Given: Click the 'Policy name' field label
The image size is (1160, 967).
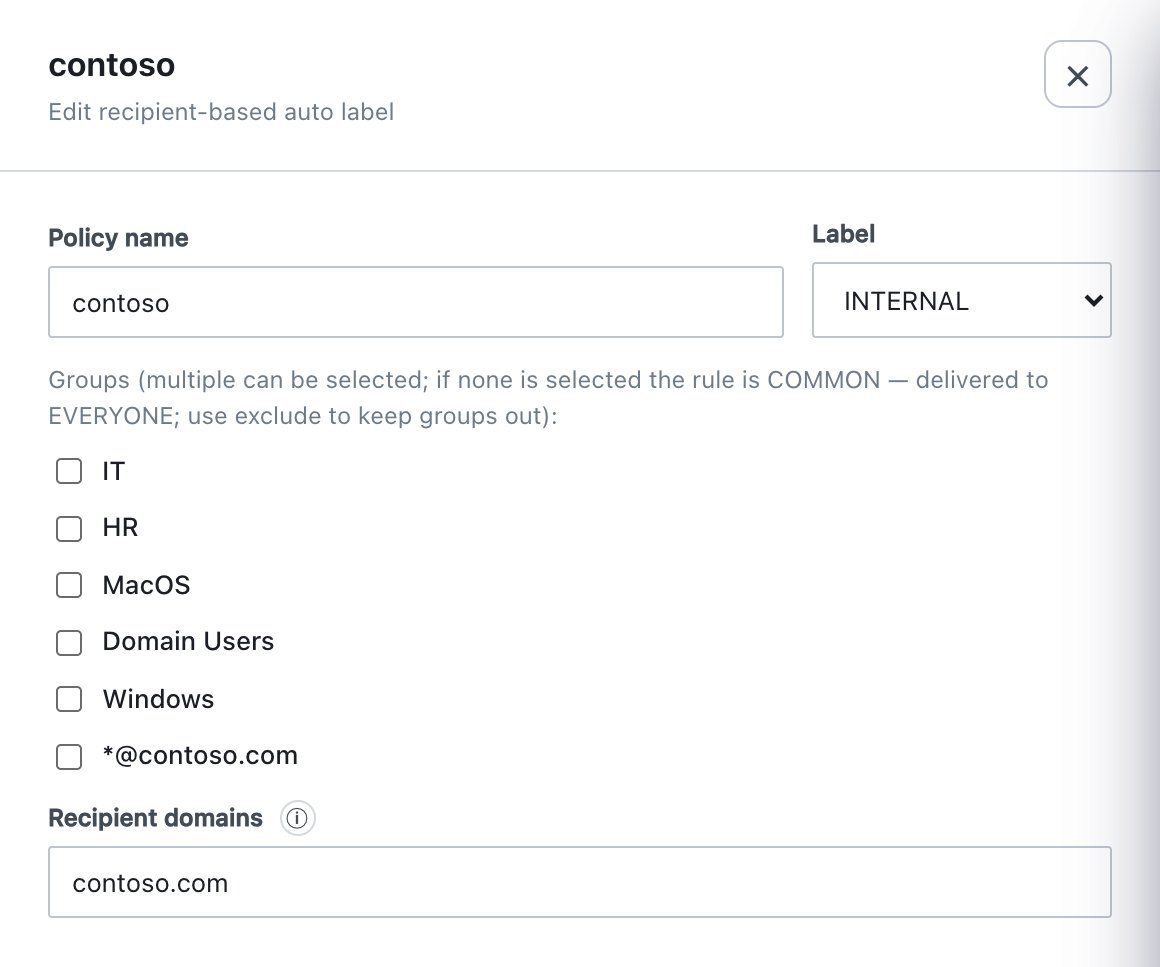Looking at the screenshot, I should point(118,238).
